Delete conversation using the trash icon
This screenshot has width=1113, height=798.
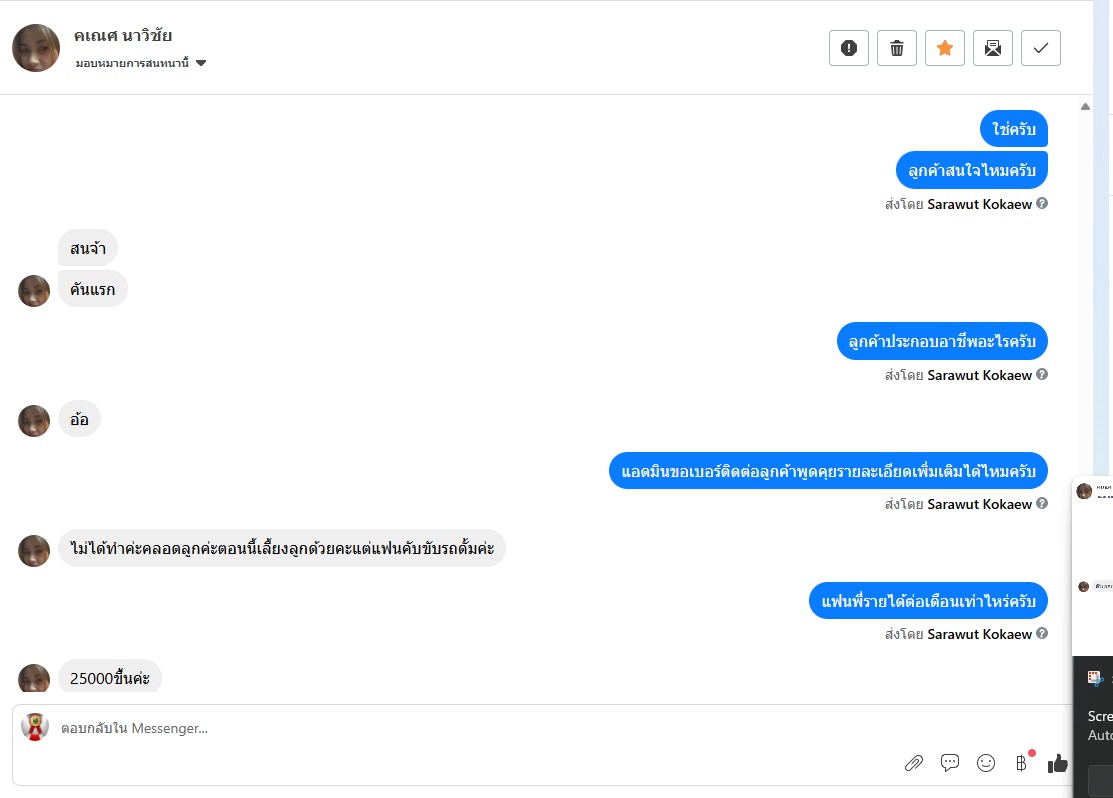(x=897, y=48)
